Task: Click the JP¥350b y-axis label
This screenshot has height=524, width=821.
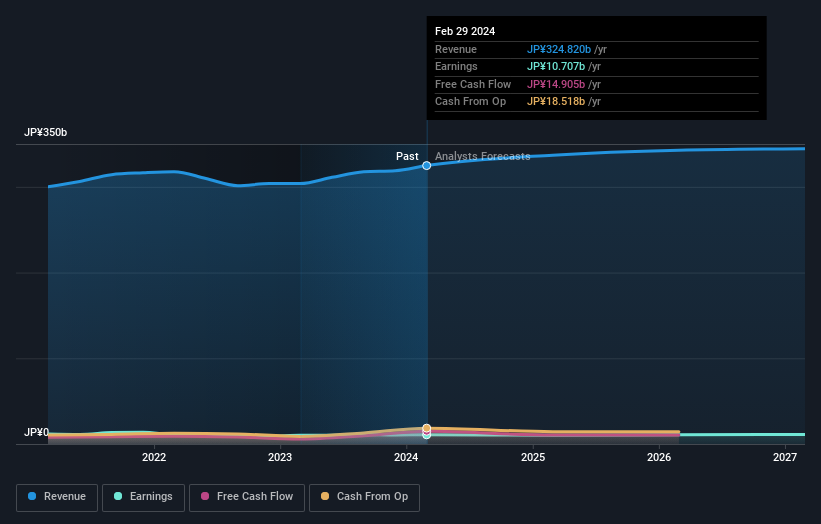Action: pyautogui.click(x=46, y=132)
